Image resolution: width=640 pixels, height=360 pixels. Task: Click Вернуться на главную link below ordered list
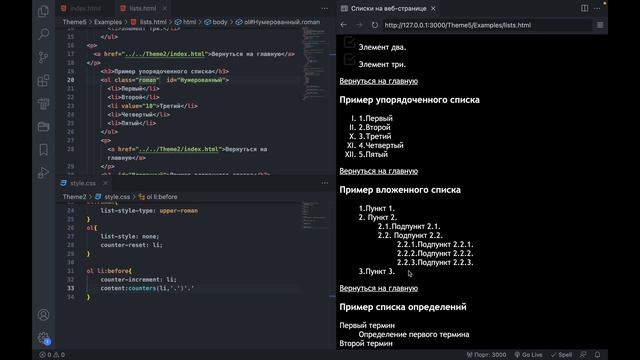pyautogui.click(x=379, y=171)
